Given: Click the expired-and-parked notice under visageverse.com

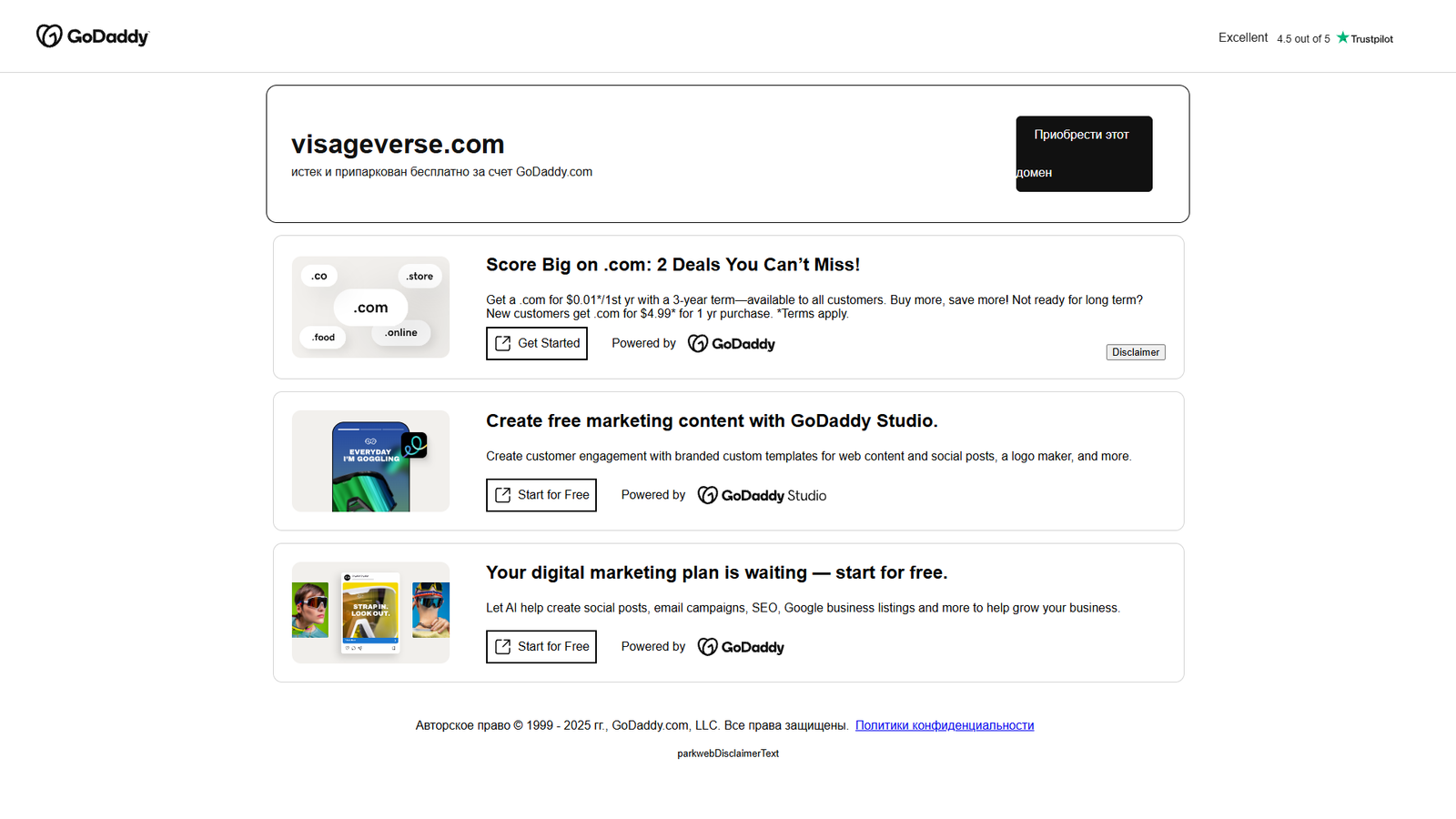Looking at the screenshot, I should coord(441,172).
